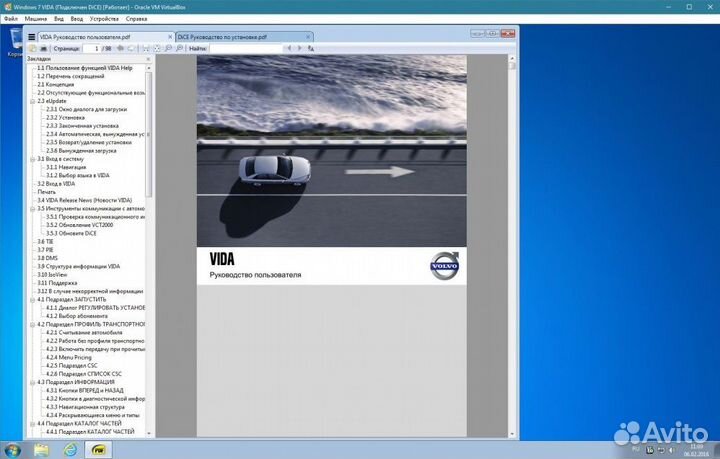This screenshot has width=720, height=459.
Task: Open the Машина menu
Action: [35, 18]
